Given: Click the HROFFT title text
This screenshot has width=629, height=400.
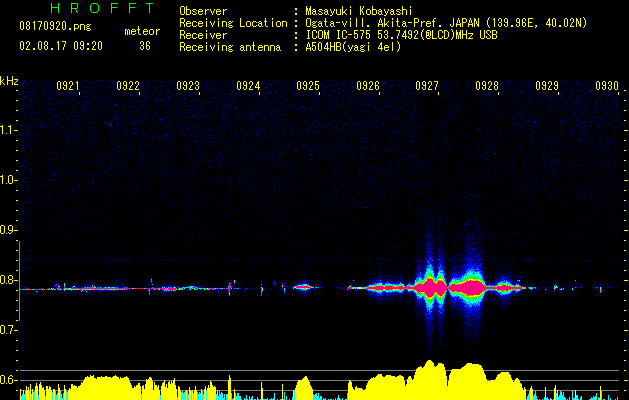Looking at the screenshot, I should tap(102, 8).
